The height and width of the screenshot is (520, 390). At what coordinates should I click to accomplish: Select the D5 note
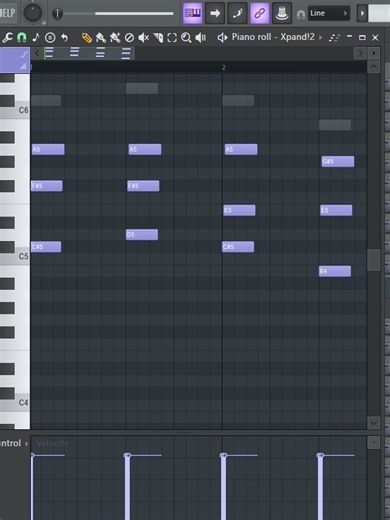tap(142, 235)
